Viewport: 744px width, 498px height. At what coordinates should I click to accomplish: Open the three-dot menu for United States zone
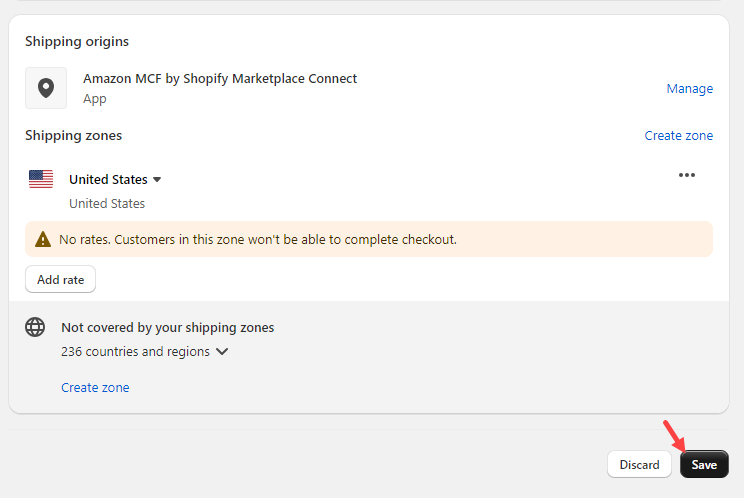tap(687, 175)
